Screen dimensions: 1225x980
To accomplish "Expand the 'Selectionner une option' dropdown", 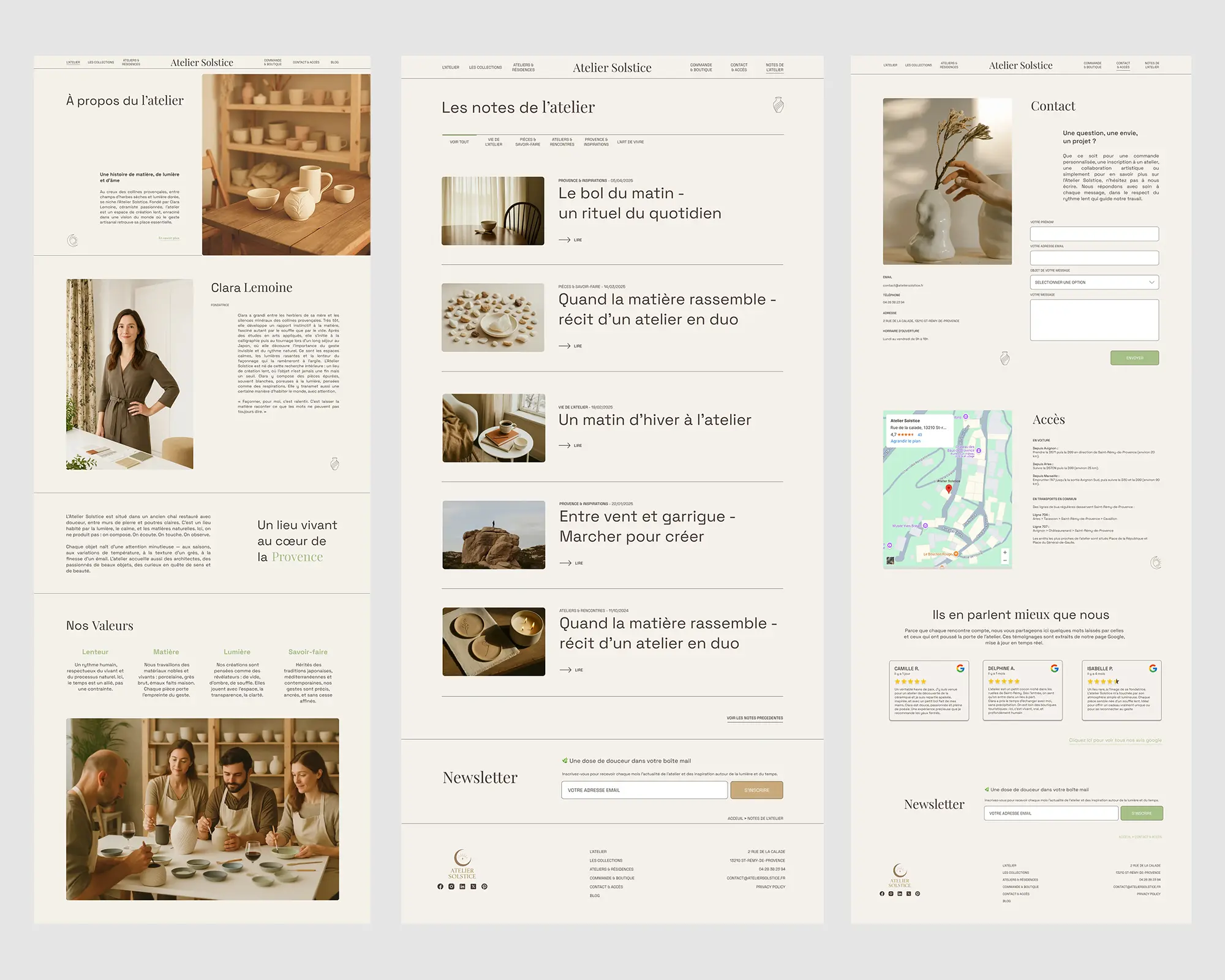I will (1094, 282).
